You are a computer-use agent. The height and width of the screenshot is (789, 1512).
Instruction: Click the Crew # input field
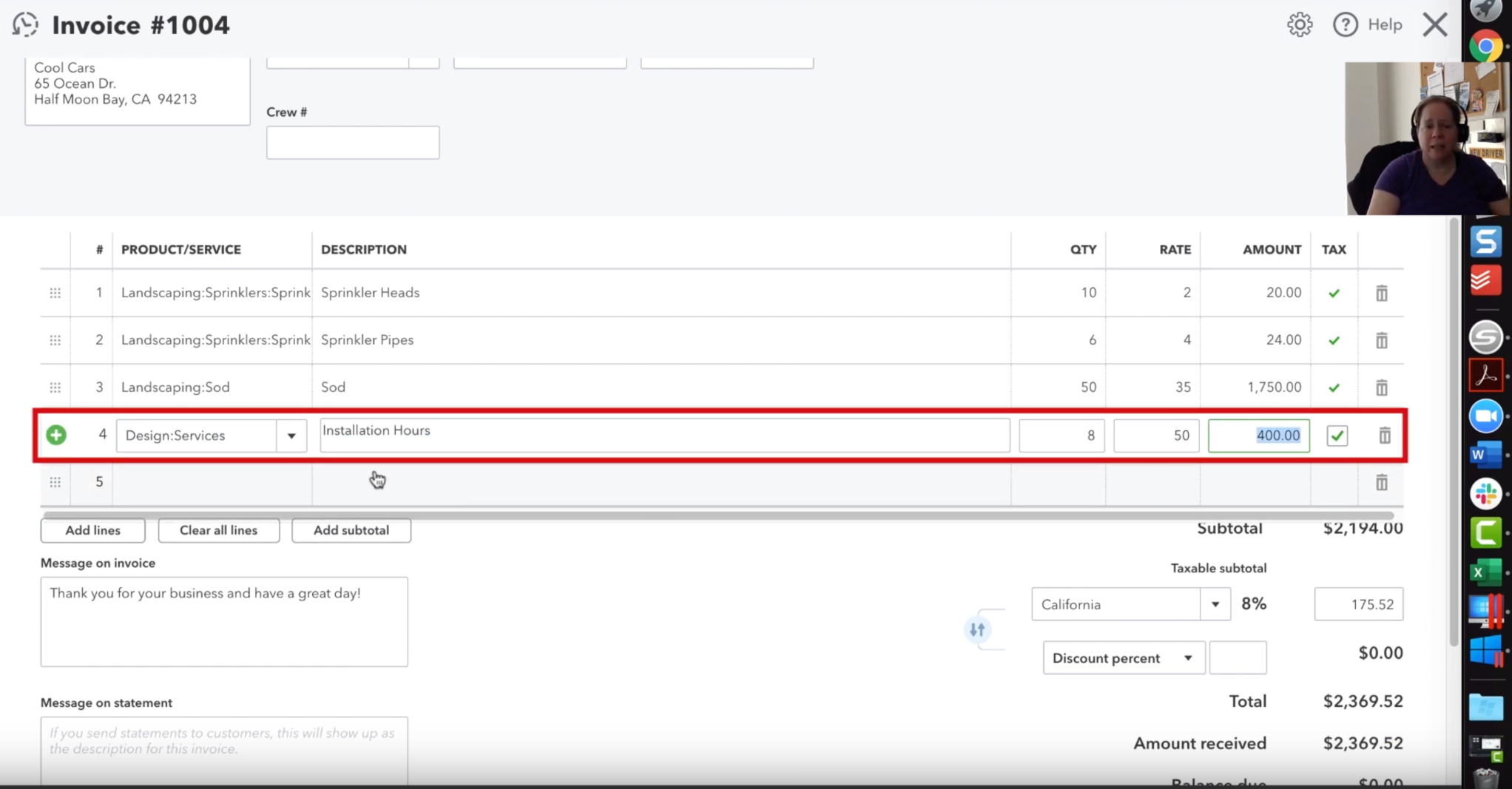pos(352,142)
